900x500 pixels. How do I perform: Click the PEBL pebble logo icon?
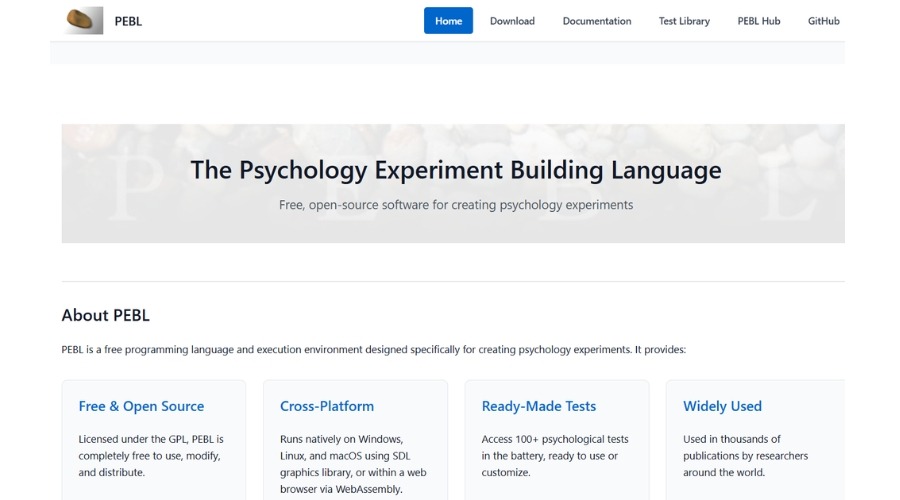[x=84, y=21]
